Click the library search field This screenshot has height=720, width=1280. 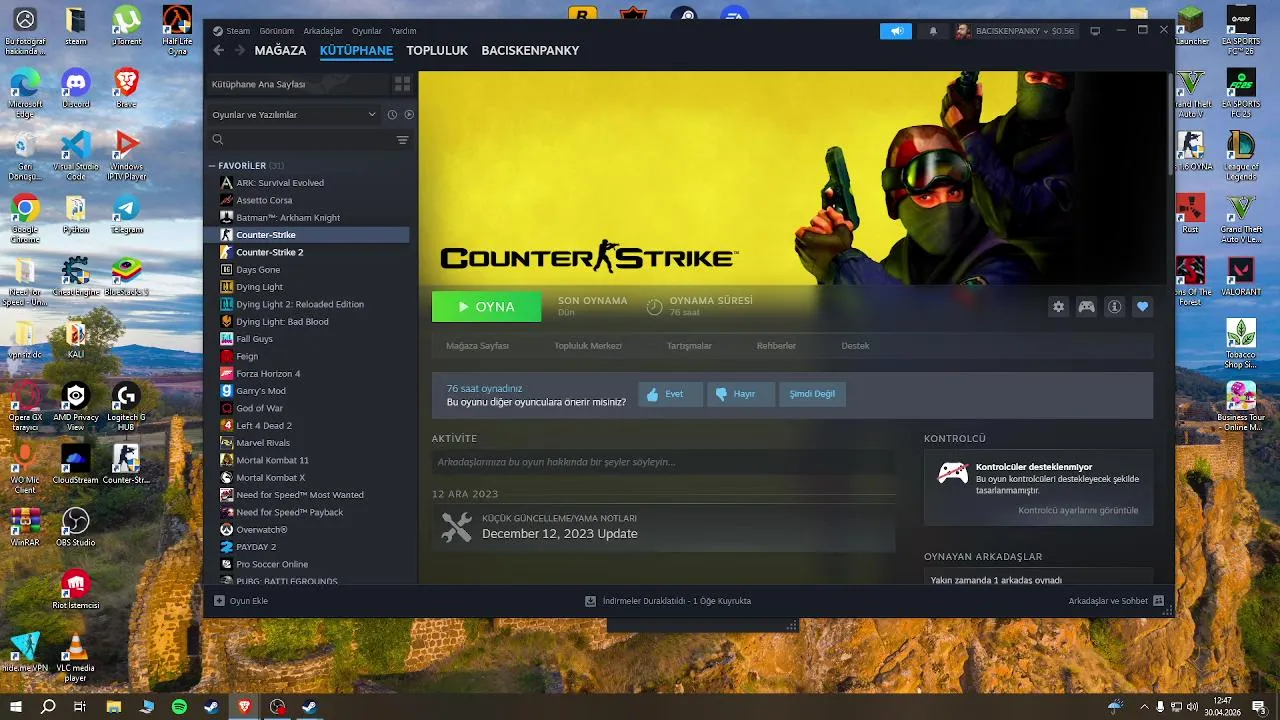(300, 140)
